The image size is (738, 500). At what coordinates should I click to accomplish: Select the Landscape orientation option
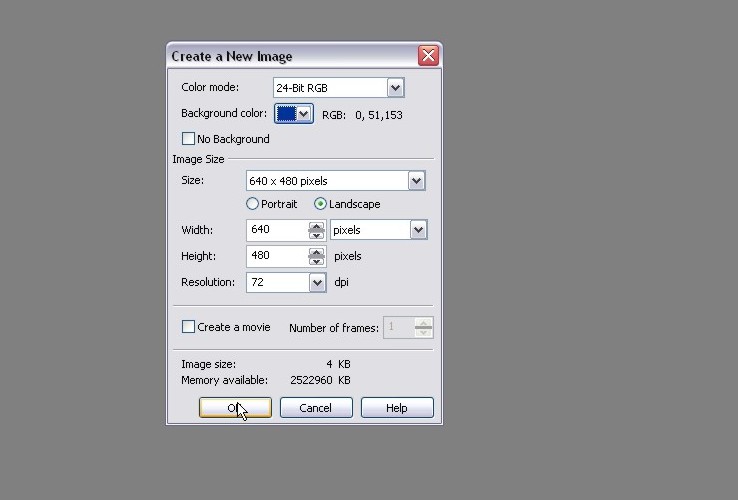(321, 204)
